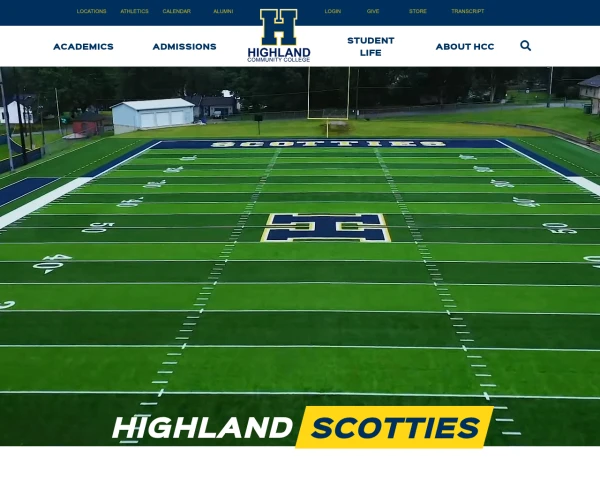Open the search magnifier icon
The image size is (600, 480).
525,46
